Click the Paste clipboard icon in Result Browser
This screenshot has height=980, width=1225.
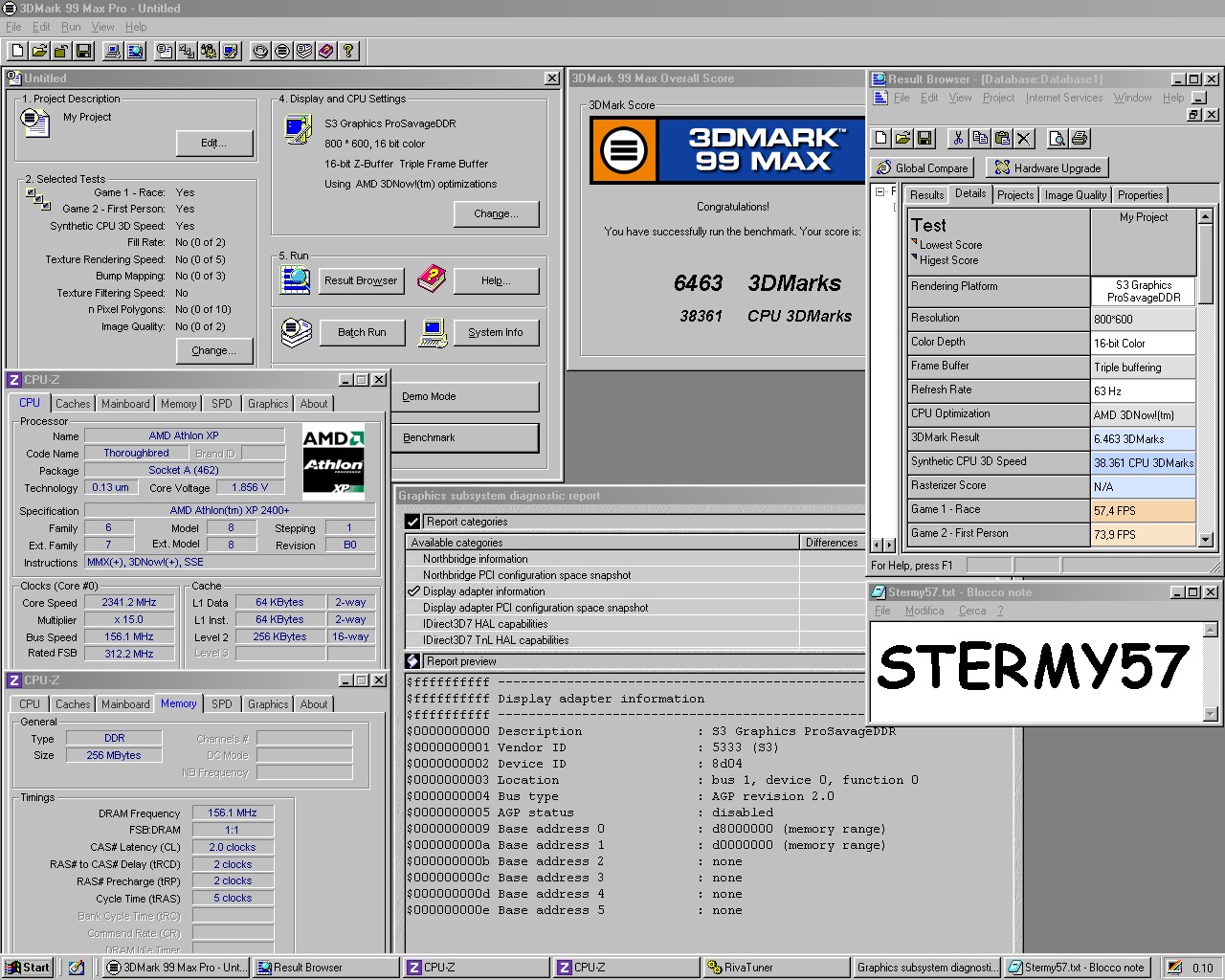pos(1002,139)
